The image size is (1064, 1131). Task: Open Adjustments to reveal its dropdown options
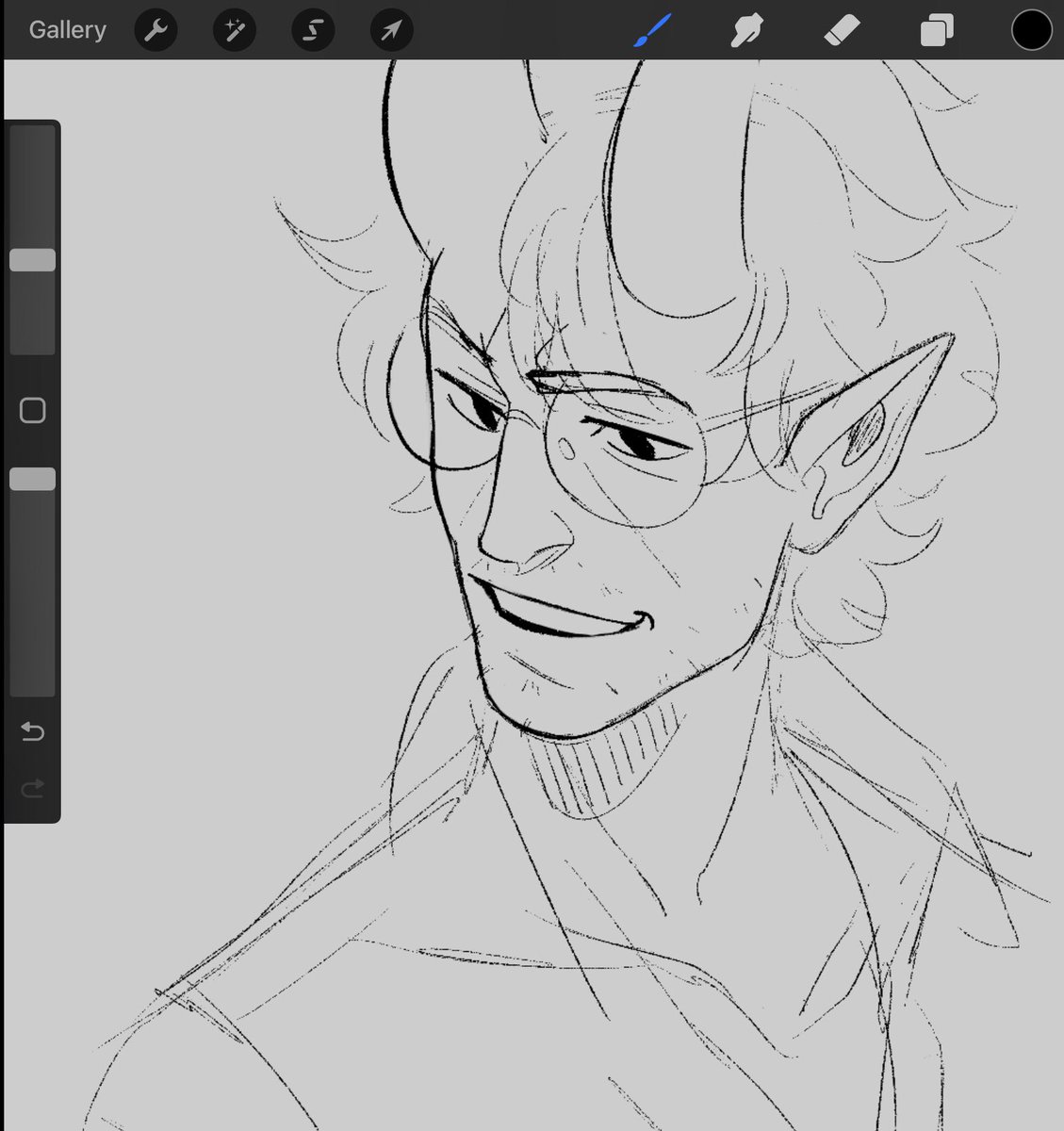pos(234,29)
